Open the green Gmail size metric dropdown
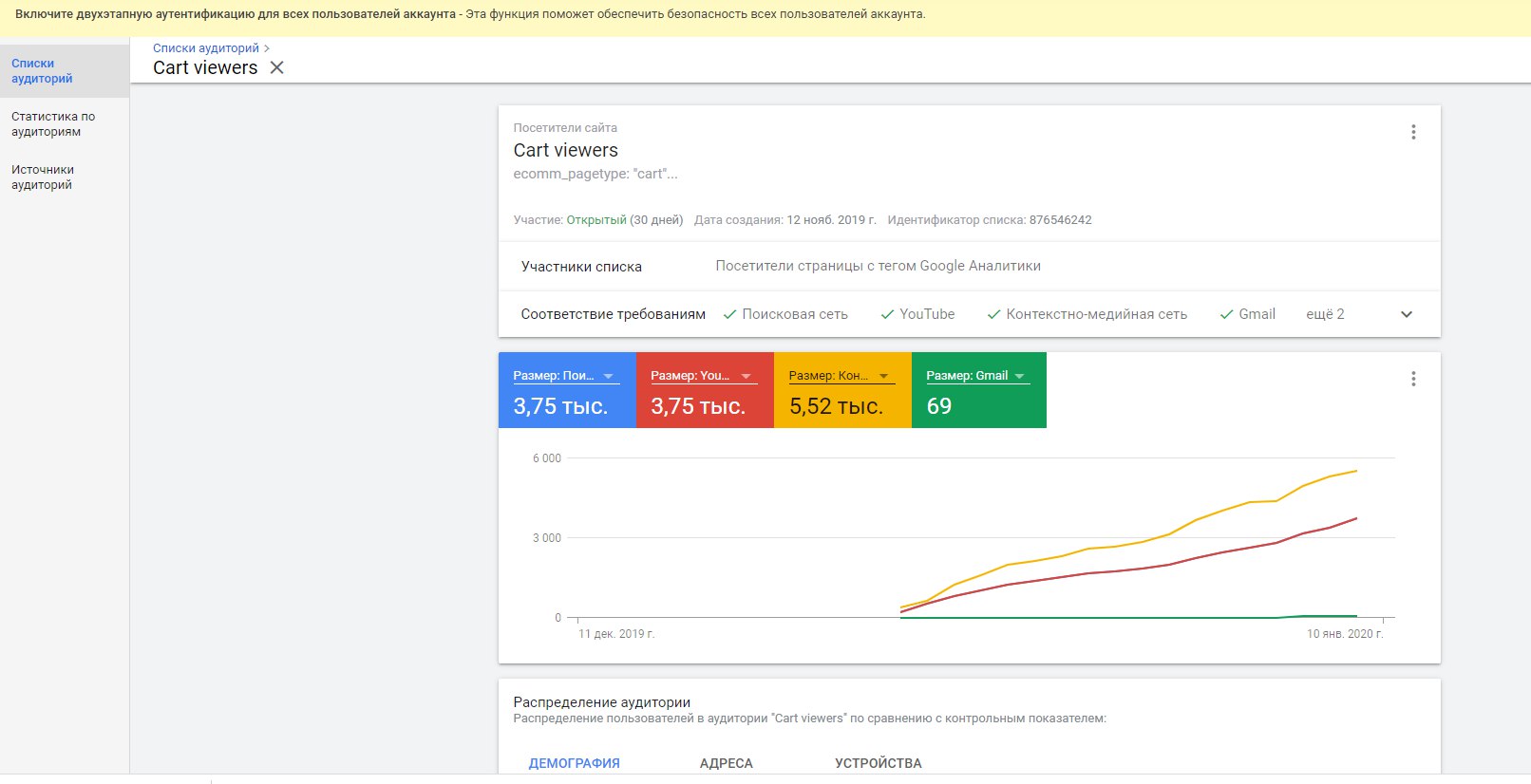 click(977, 376)
